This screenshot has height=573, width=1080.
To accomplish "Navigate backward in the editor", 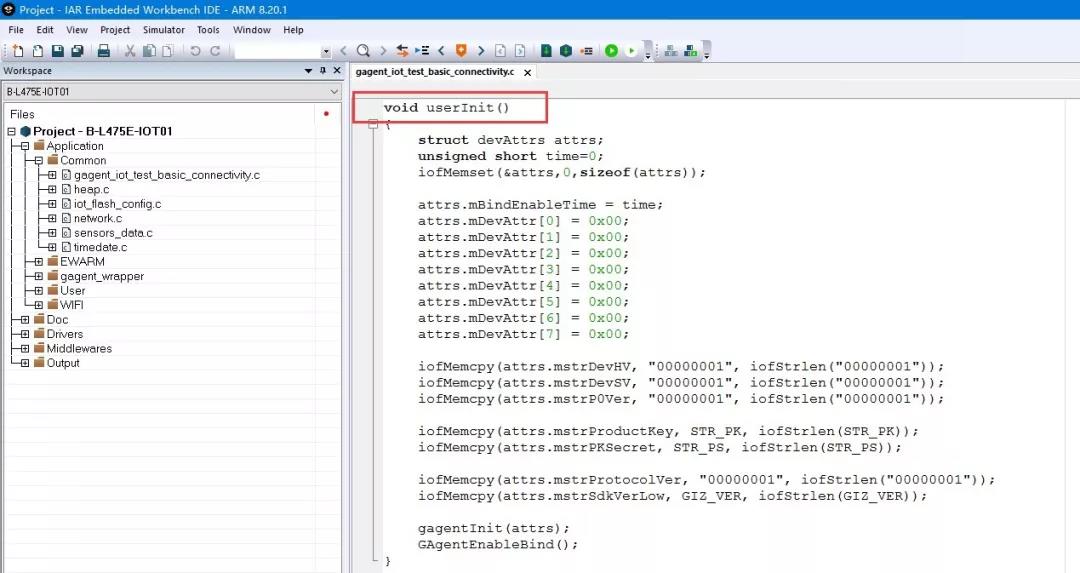I will tap(501, 51).
